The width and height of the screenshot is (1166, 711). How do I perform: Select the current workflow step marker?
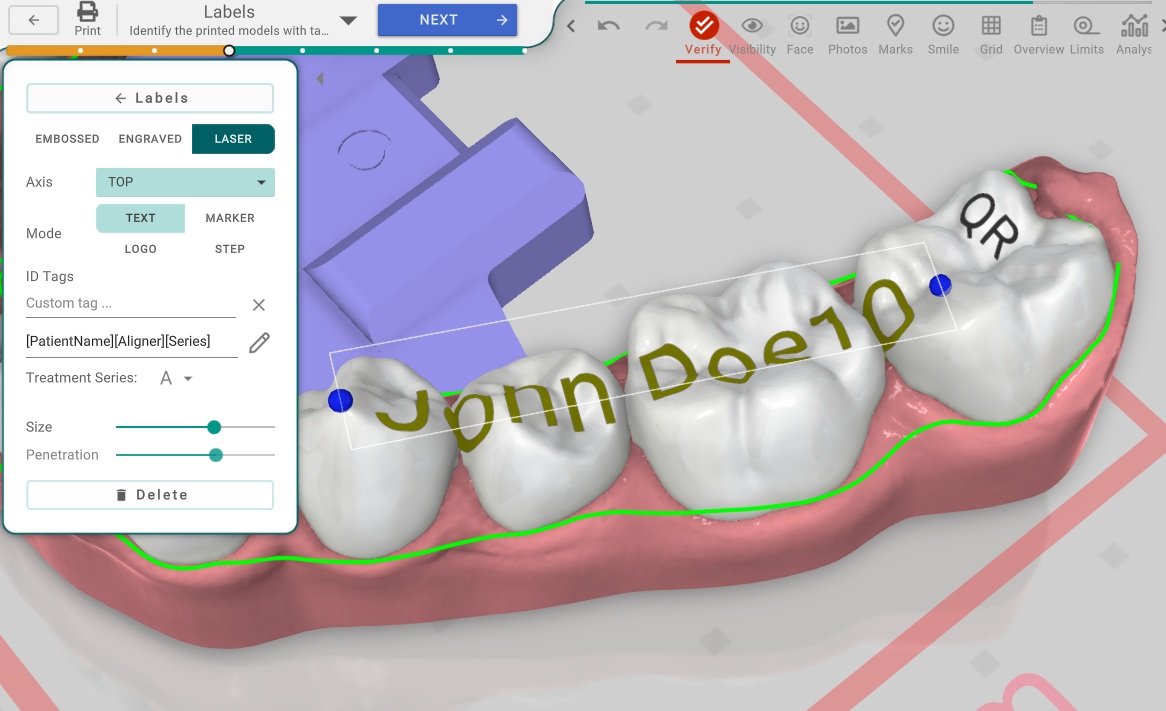229,51
